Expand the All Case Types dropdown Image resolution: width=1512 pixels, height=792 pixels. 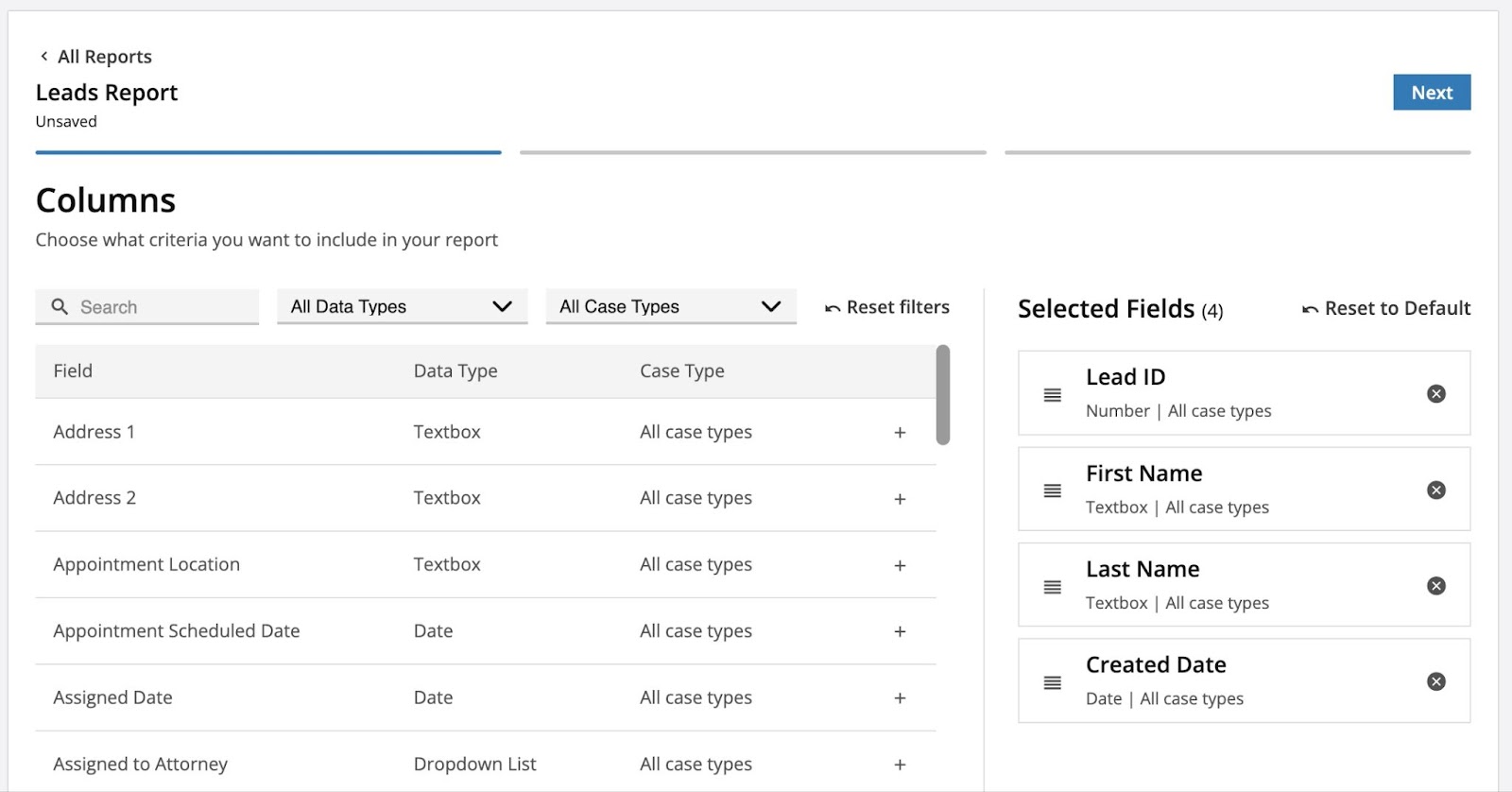(670, 307)
